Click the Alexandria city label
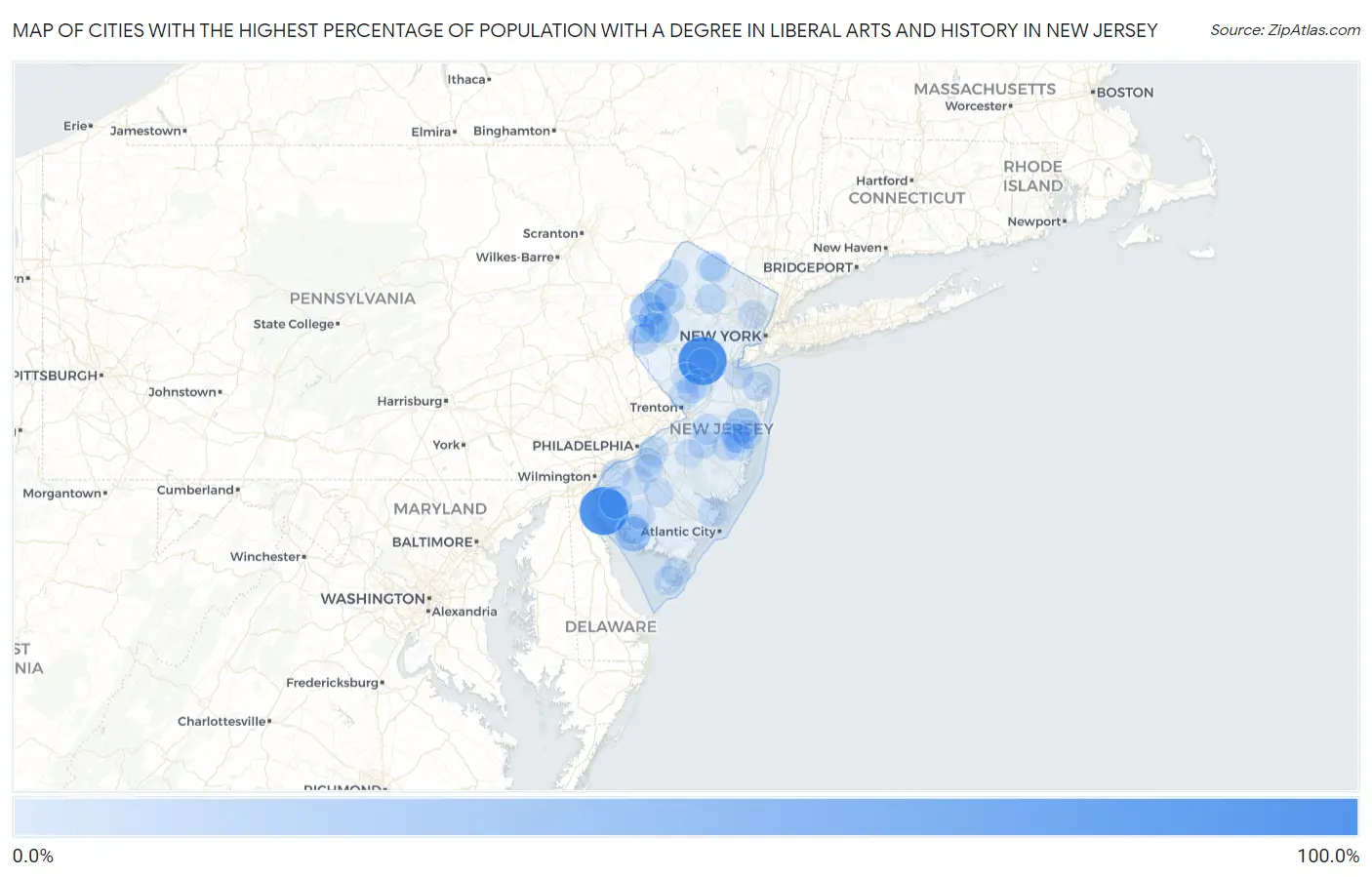This screenshot has height=877, width=1372. click(464, 613)
